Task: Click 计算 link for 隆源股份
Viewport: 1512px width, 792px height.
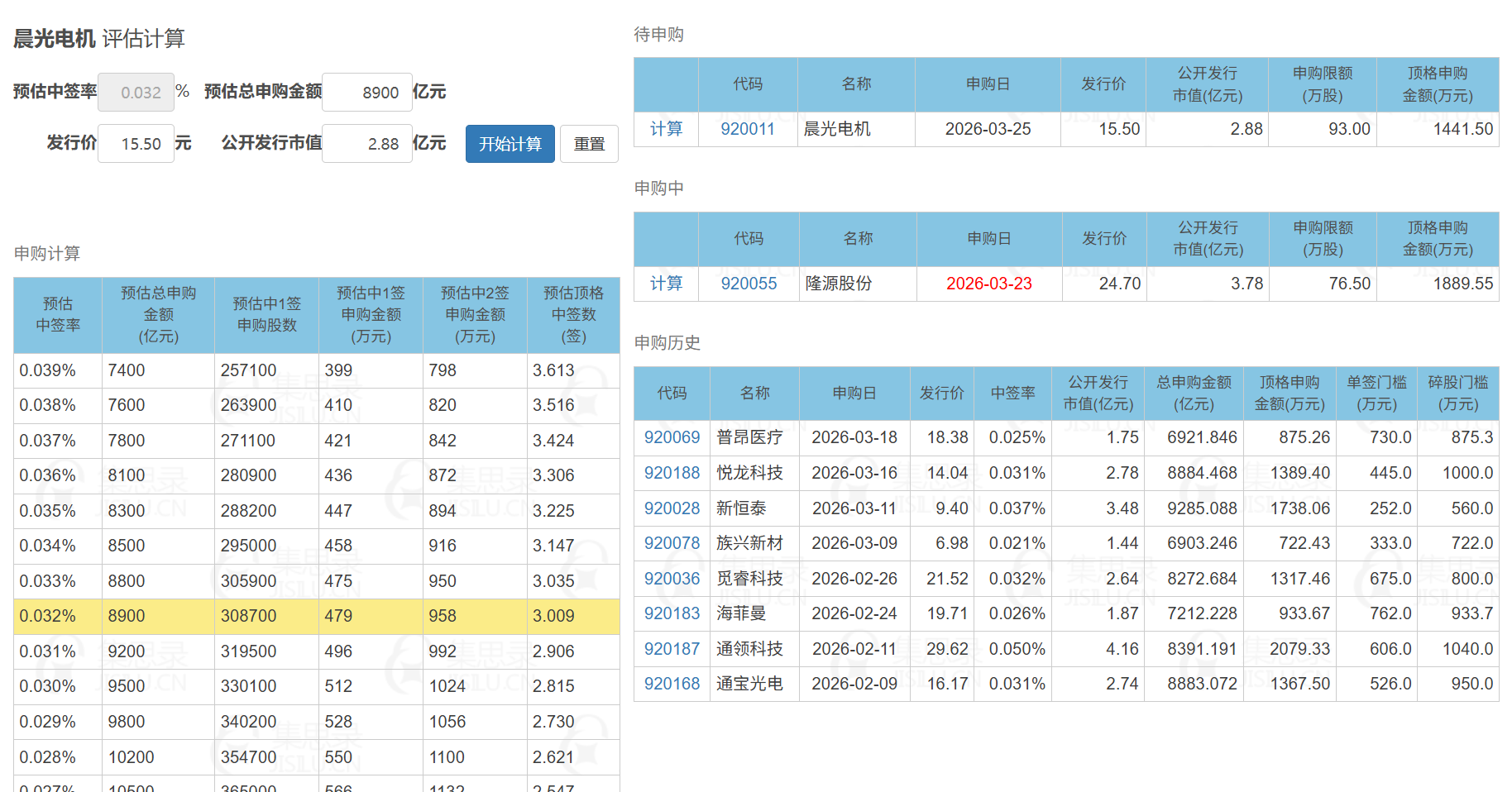Action: [x=666, y=284]
